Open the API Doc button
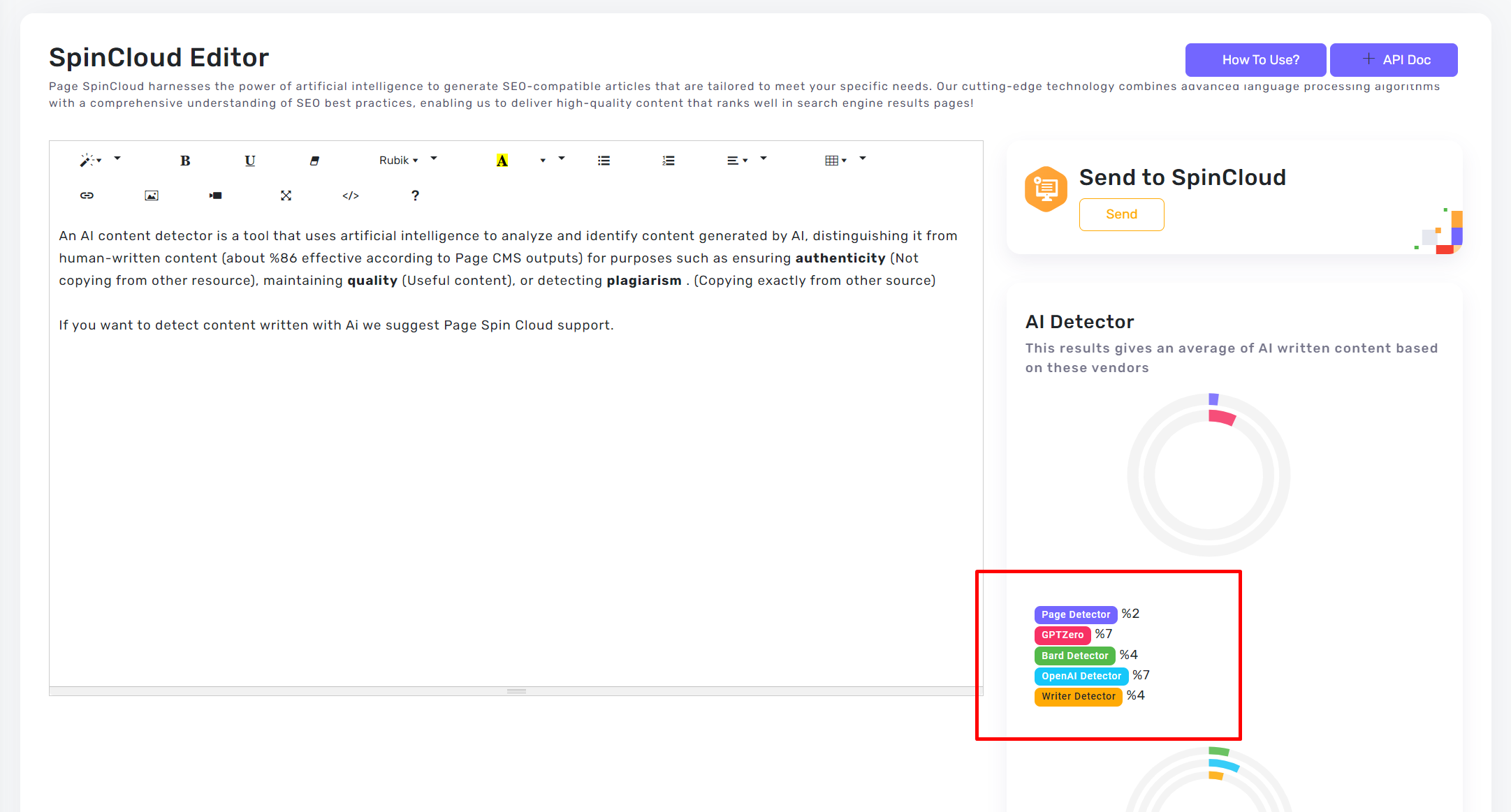 tap(1394, 60)
